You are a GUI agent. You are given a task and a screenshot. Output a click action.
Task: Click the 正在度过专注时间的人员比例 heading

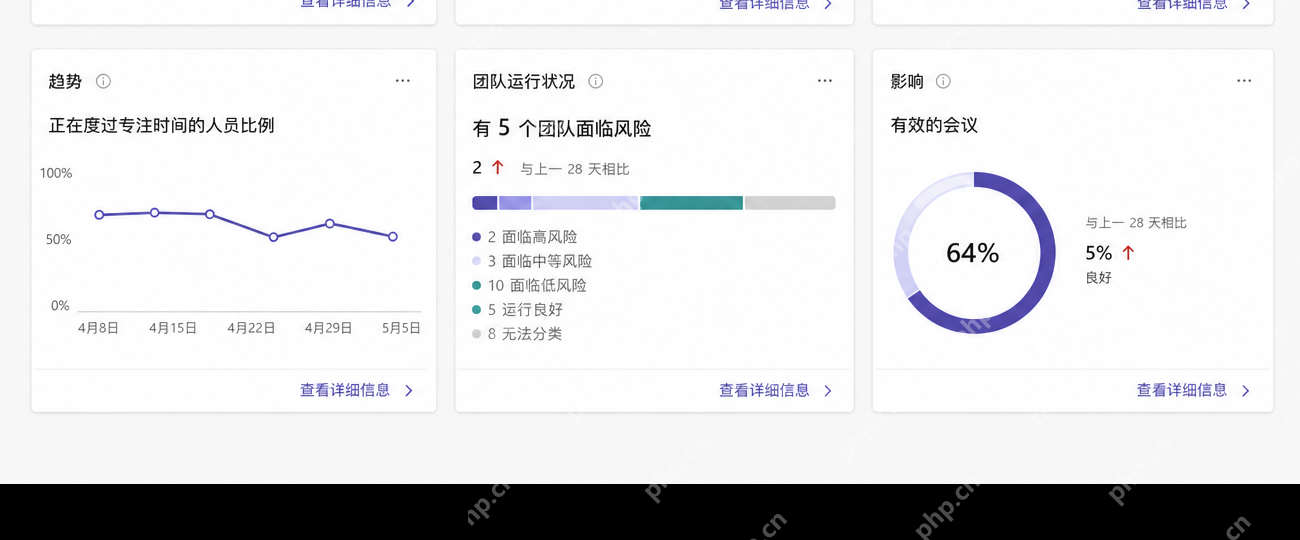coord(162,125)
